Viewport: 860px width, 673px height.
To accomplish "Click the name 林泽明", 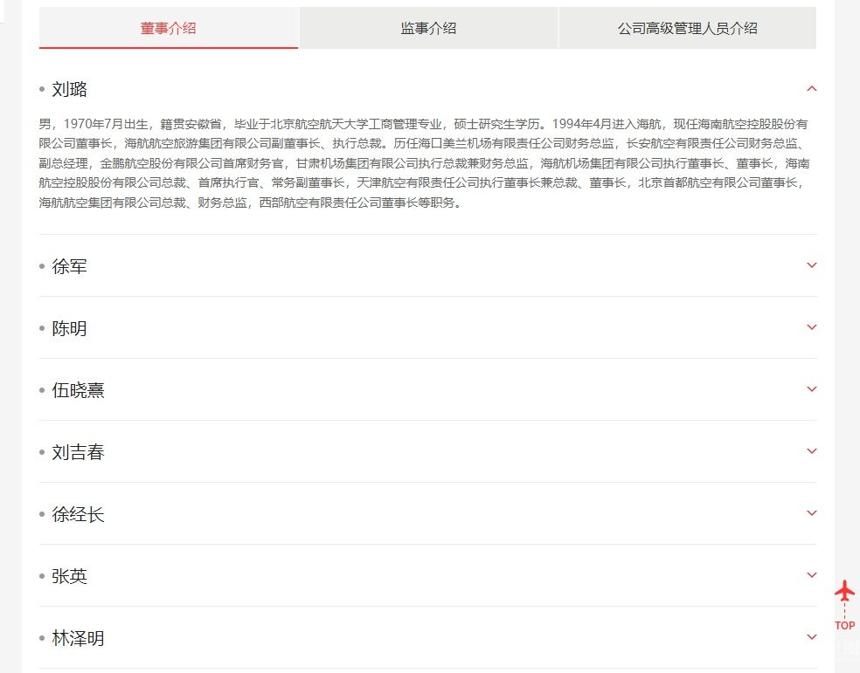I will tap(78, 638).
